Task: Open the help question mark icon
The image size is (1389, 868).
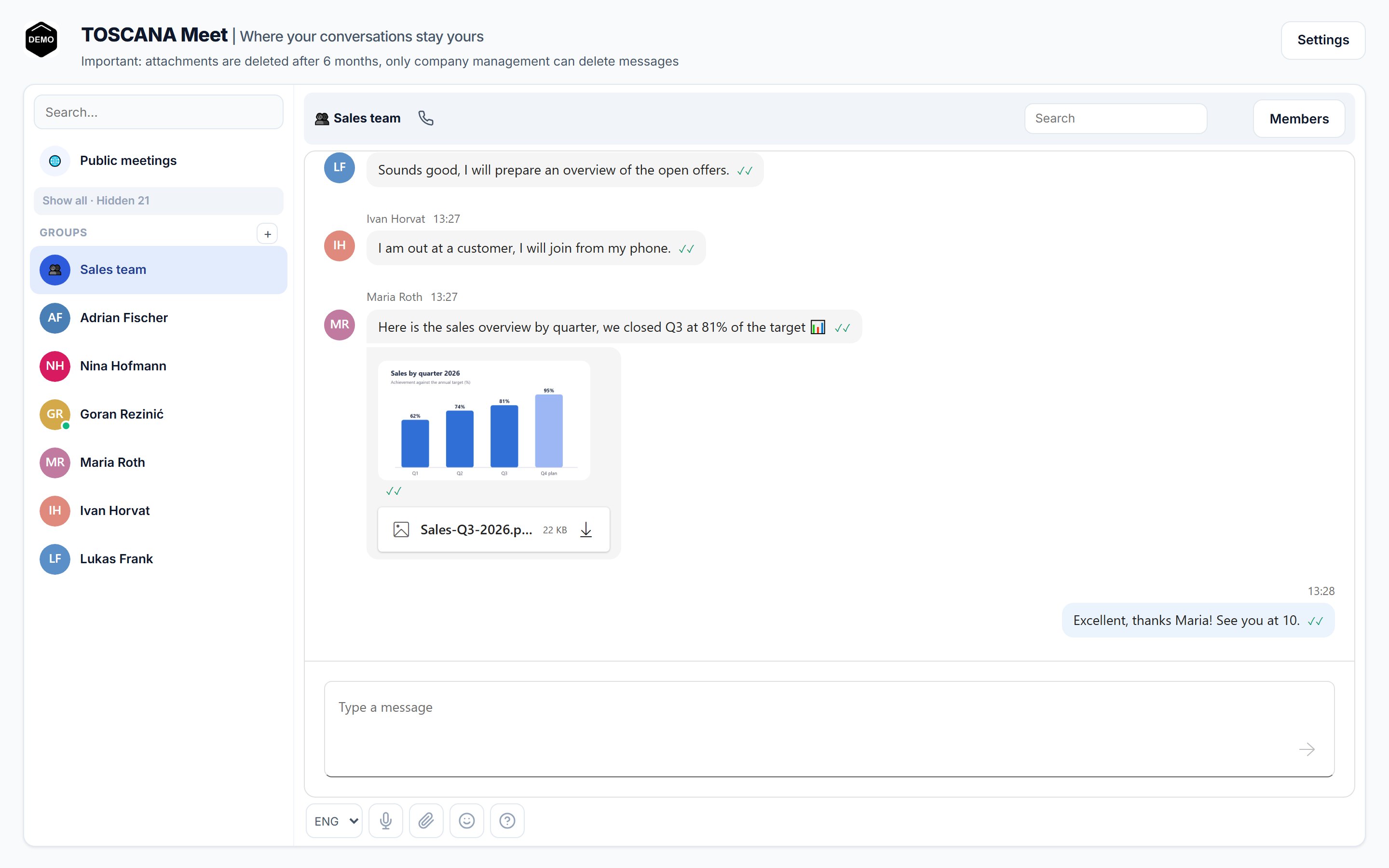Action: coord(507,821)
